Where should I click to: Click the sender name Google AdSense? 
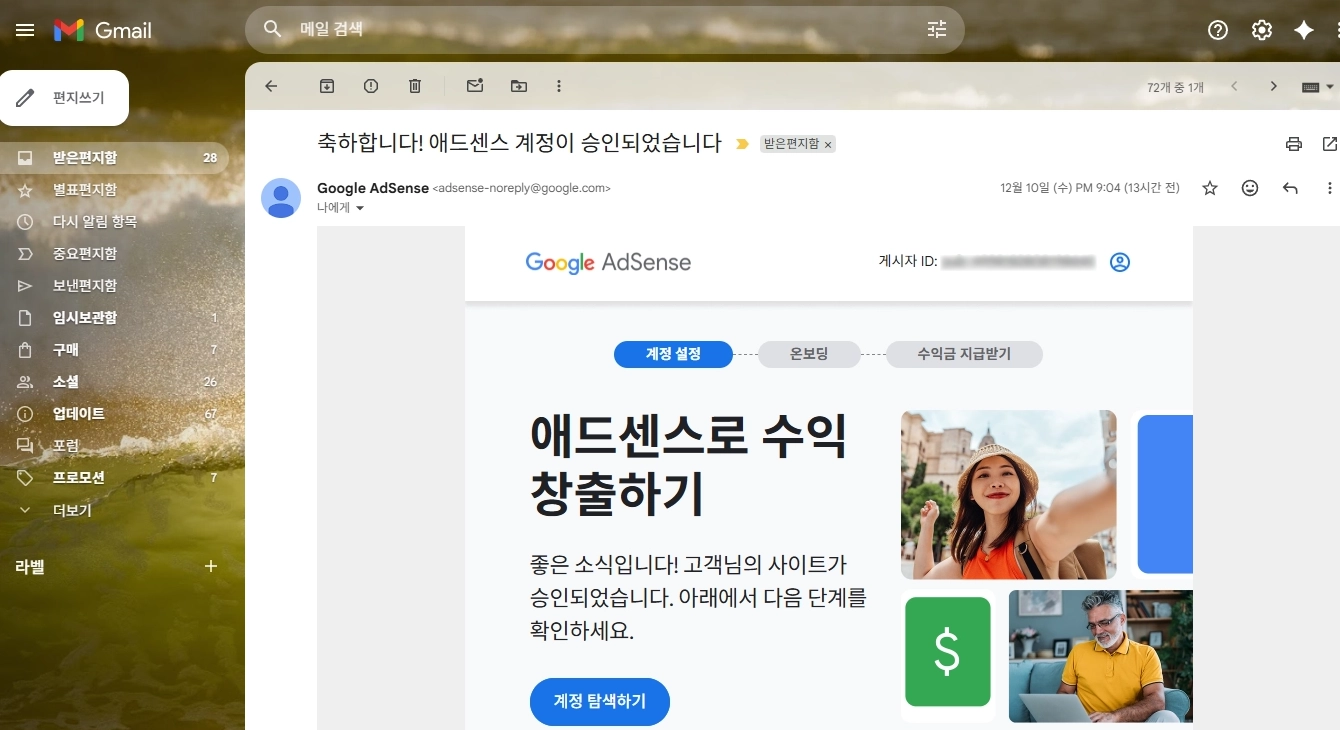point(373,188)
